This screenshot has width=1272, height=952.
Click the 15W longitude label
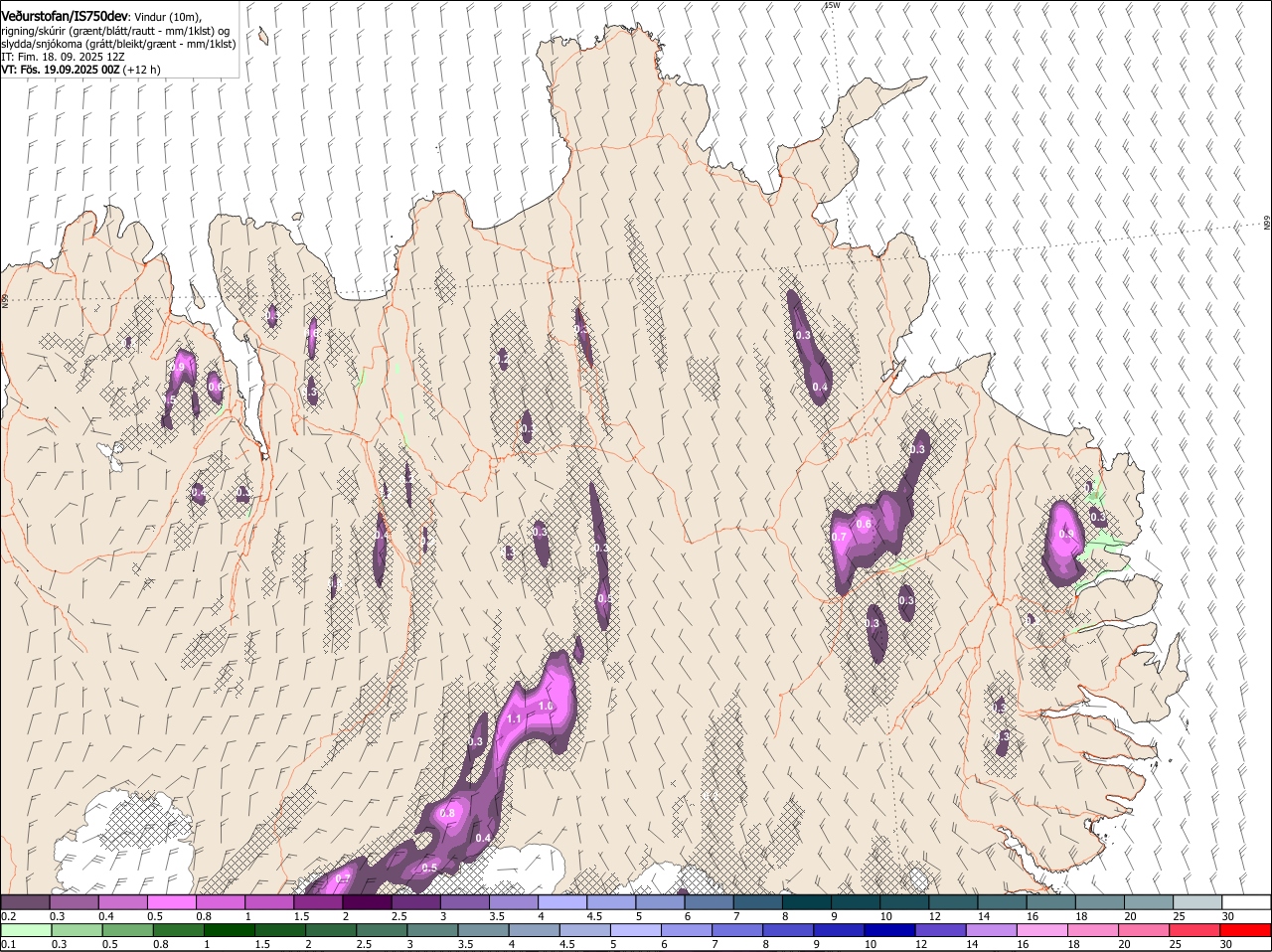coord(832,5)
